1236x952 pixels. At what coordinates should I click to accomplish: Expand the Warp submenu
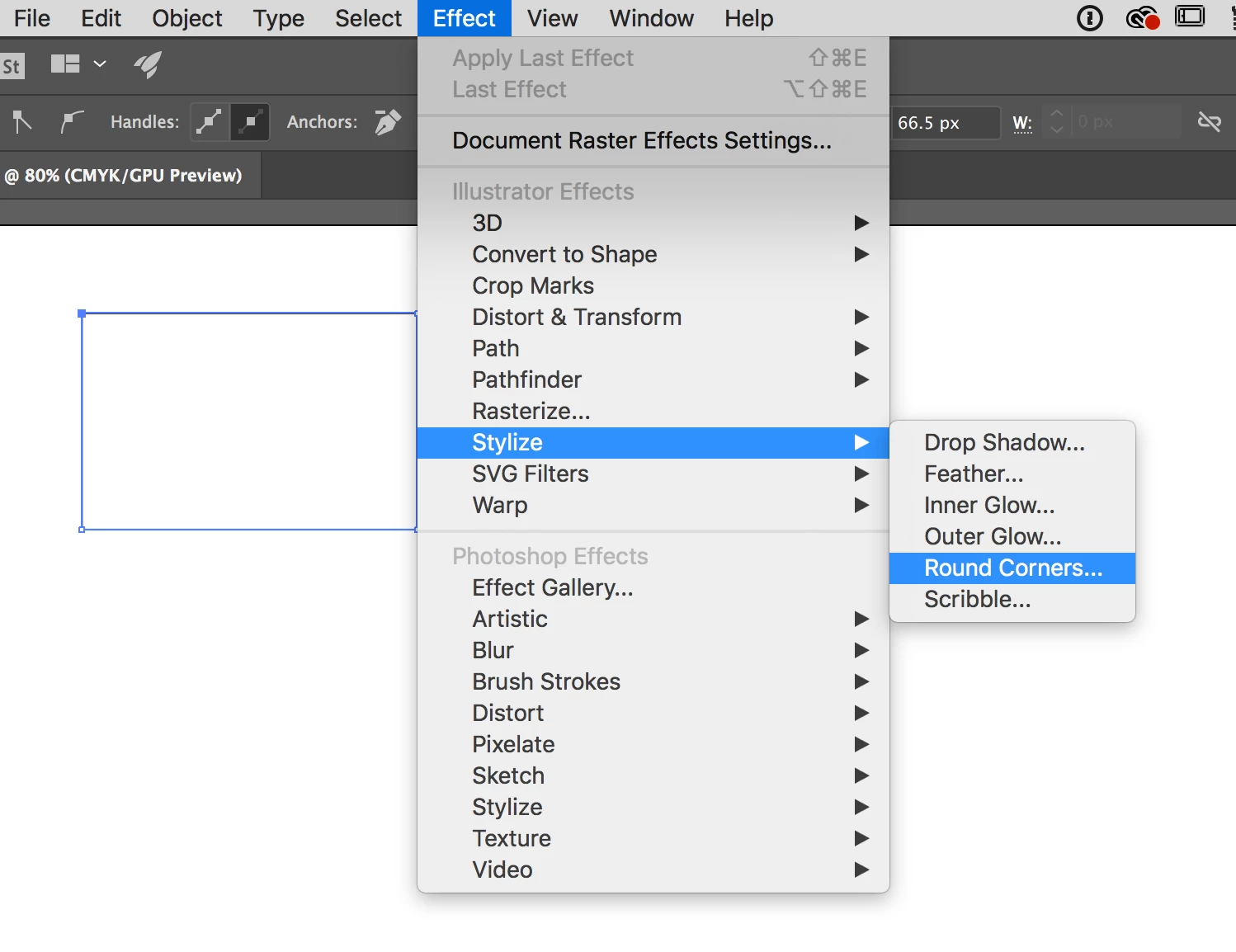click(x=653, y=505)
